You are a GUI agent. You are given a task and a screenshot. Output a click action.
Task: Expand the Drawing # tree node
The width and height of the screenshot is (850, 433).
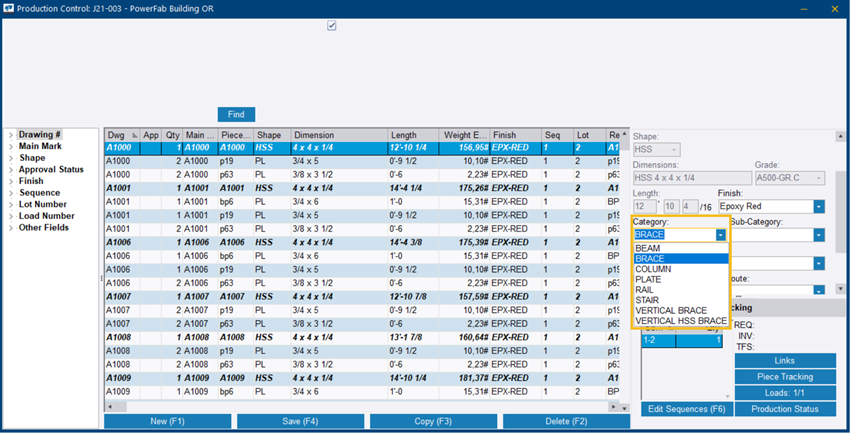coord(10,134)
